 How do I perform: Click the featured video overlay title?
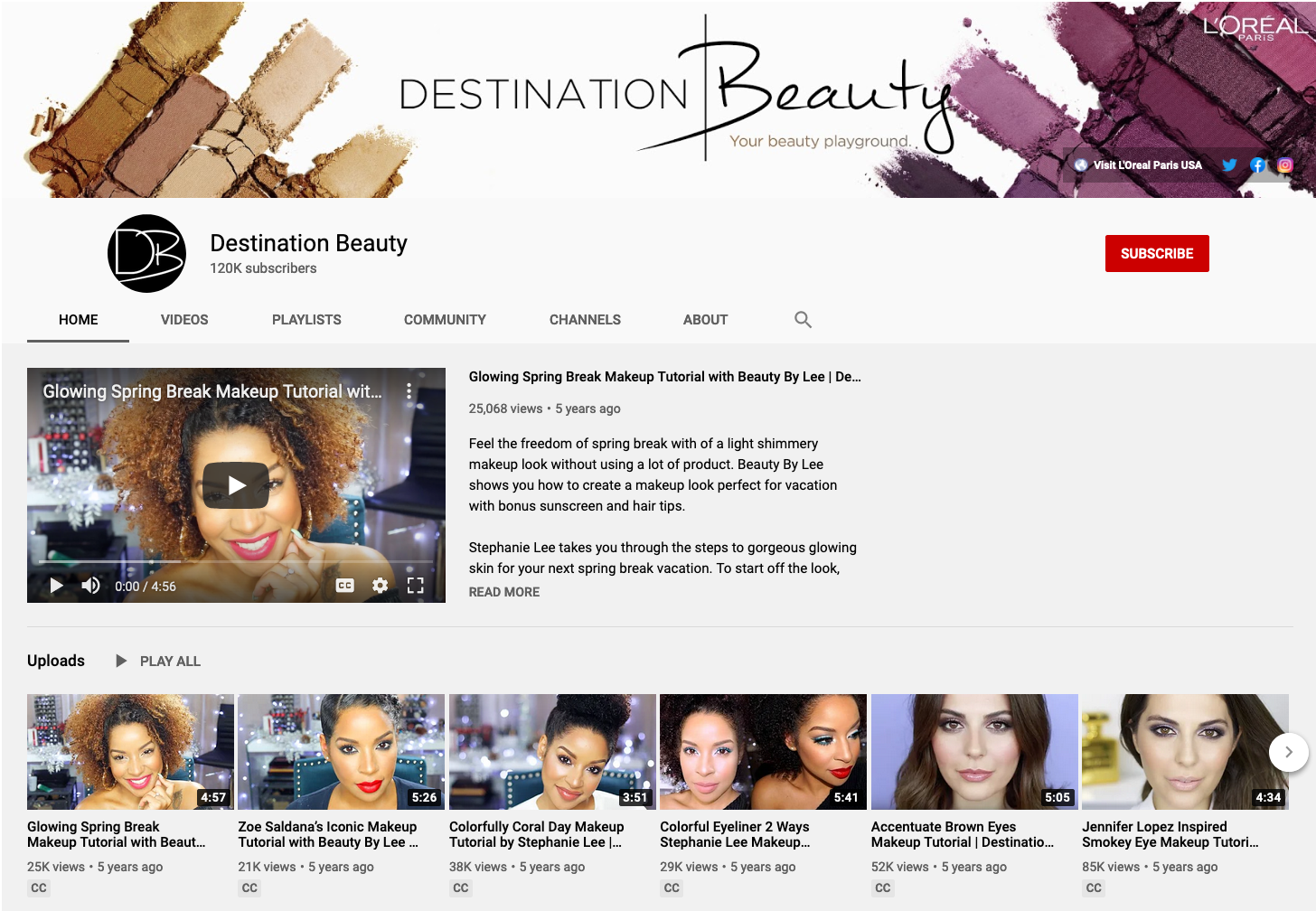(x=212, y=391)
